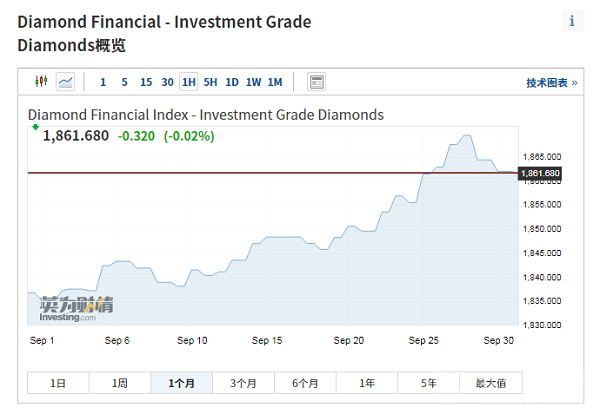Switch to candlestick chart type
Image resolution: width=600 pixels, height=414 pixels.
(42, 82)
